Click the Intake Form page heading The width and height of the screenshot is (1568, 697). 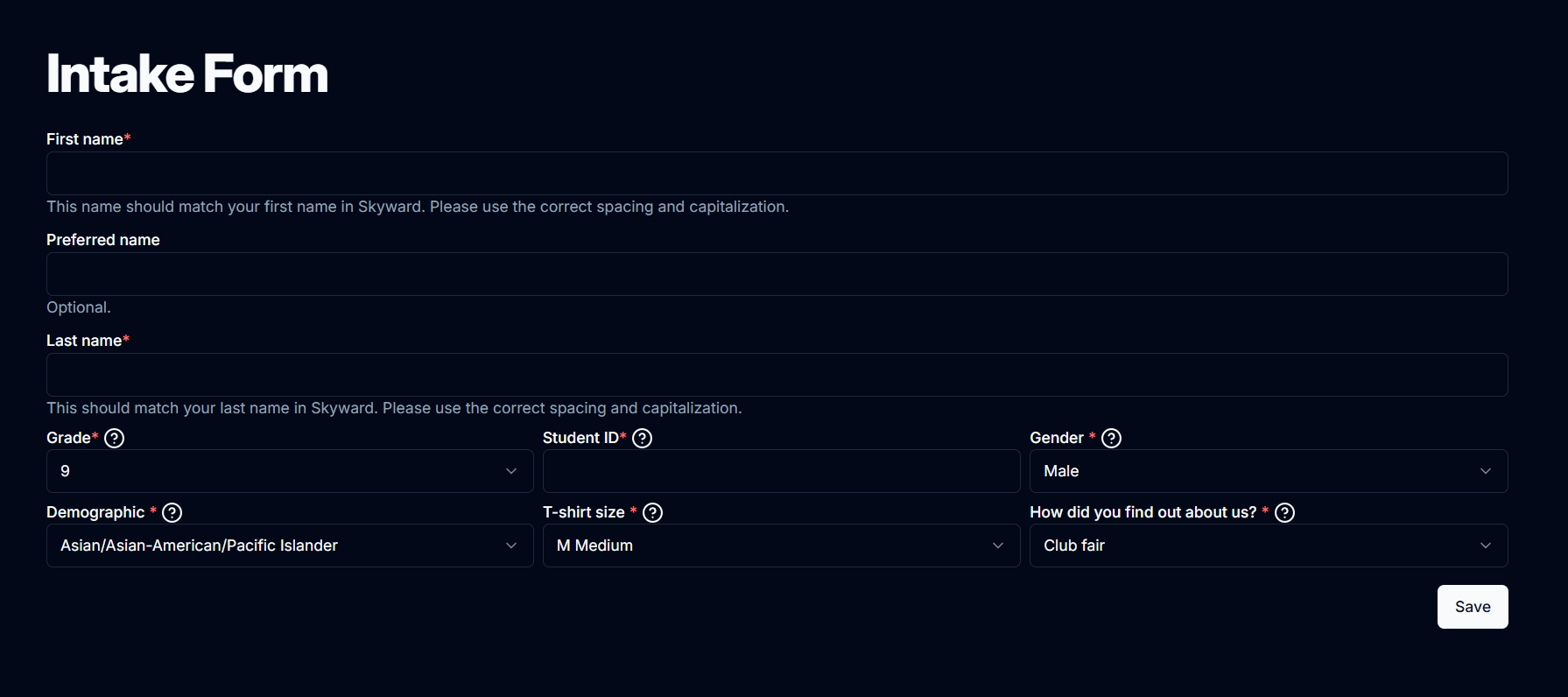(187, 74)
